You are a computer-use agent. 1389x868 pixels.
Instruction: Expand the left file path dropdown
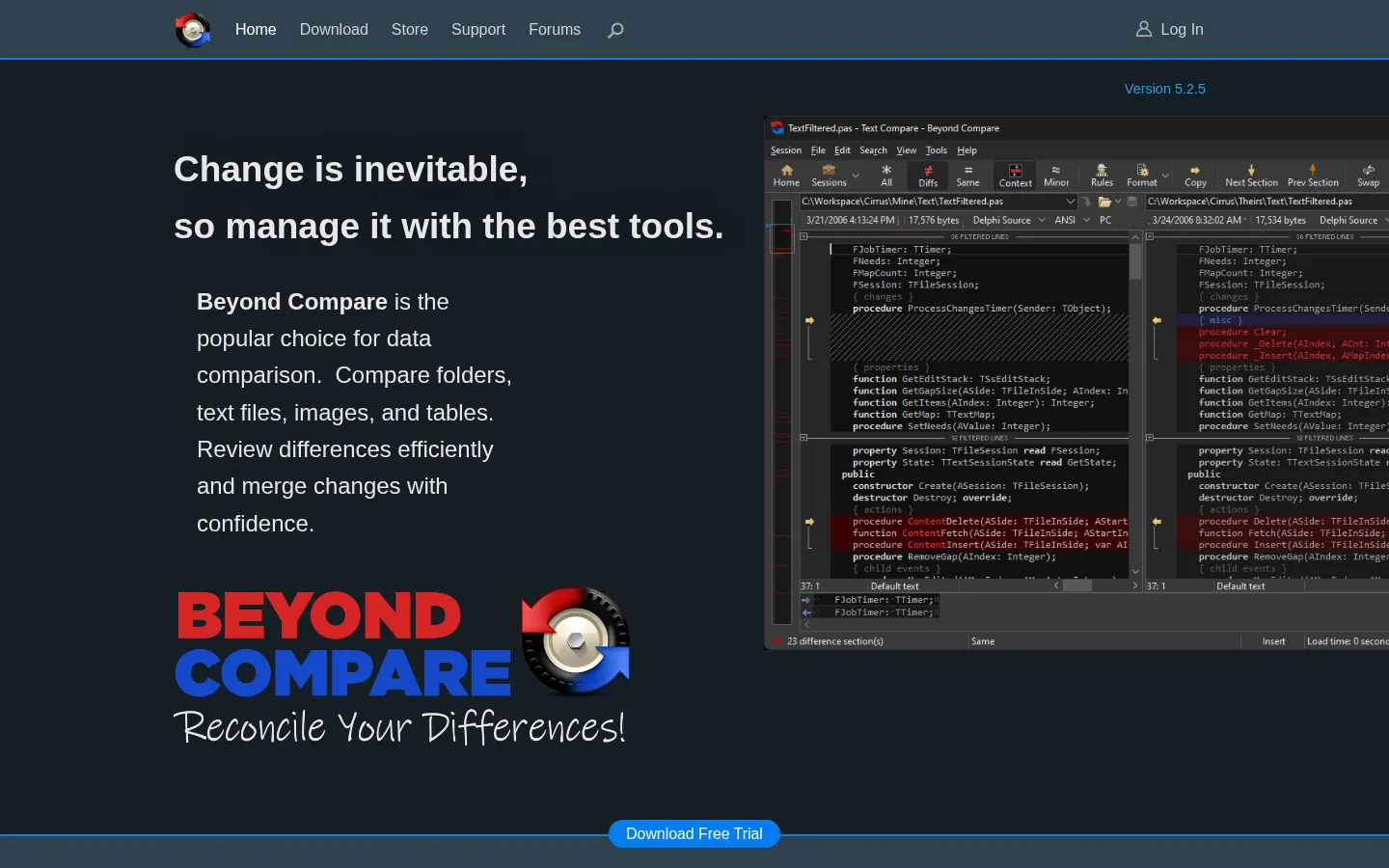(1070, 202)
